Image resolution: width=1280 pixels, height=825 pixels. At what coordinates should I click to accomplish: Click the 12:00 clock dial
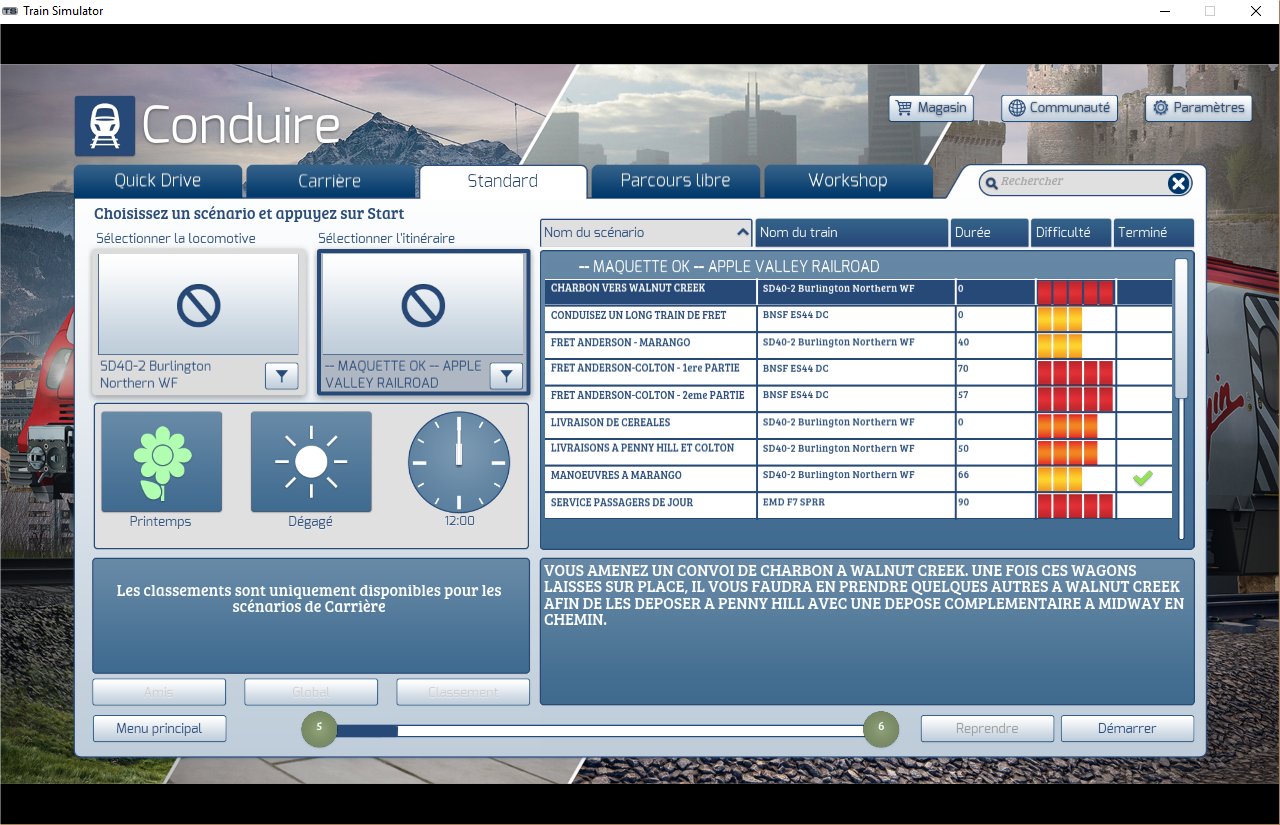(459, 462)
